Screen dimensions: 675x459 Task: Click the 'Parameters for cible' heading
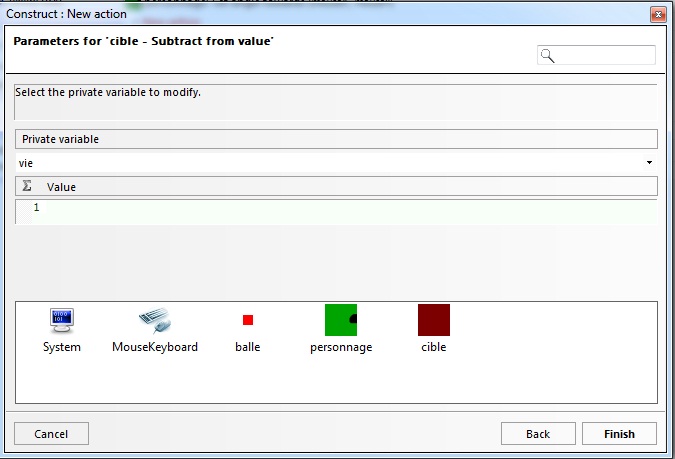pos(143,41)
